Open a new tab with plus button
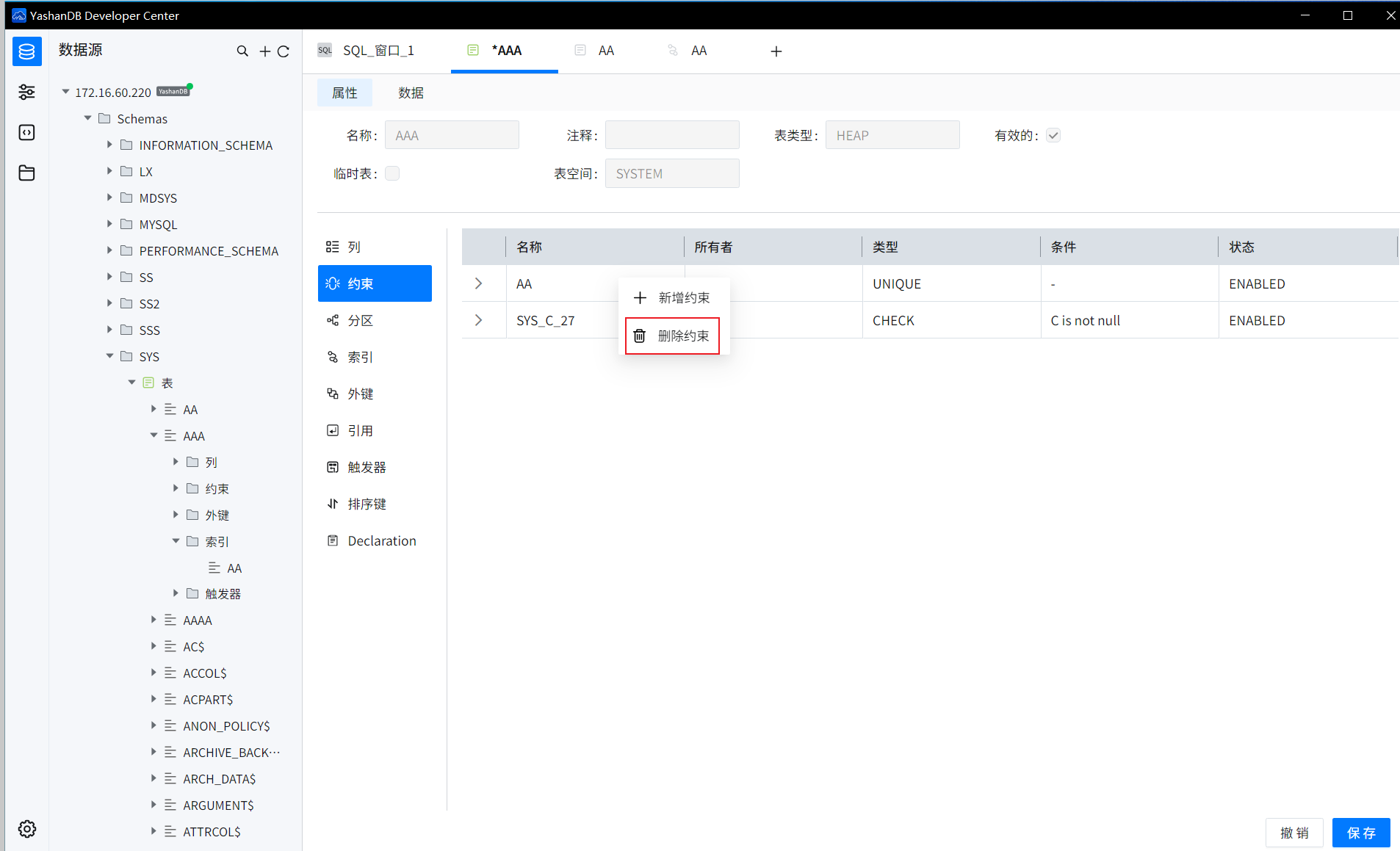This screenshot has width=1400, height=851. click(776, 51)
